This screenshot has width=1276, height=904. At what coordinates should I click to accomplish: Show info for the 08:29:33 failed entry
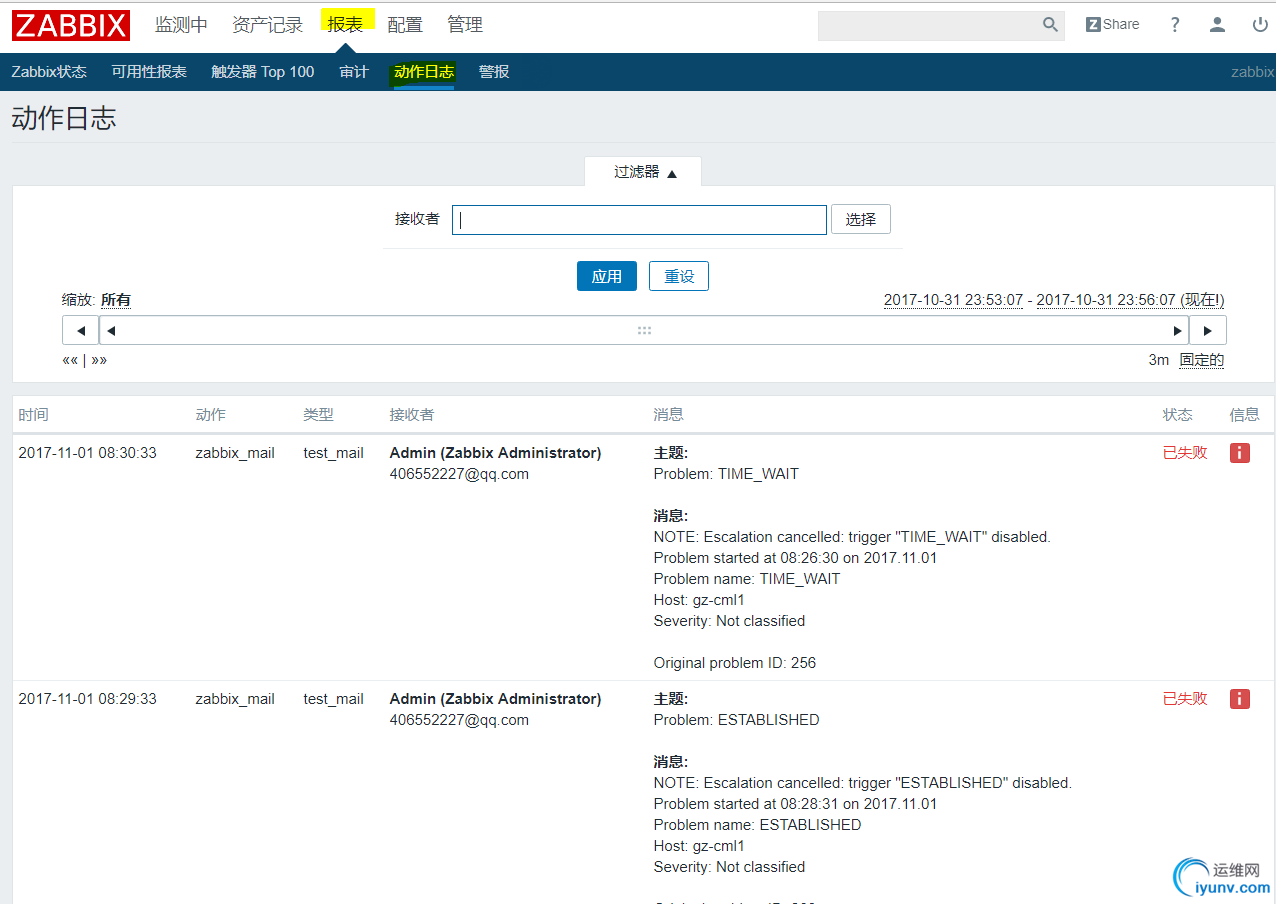coord(1240,699)
